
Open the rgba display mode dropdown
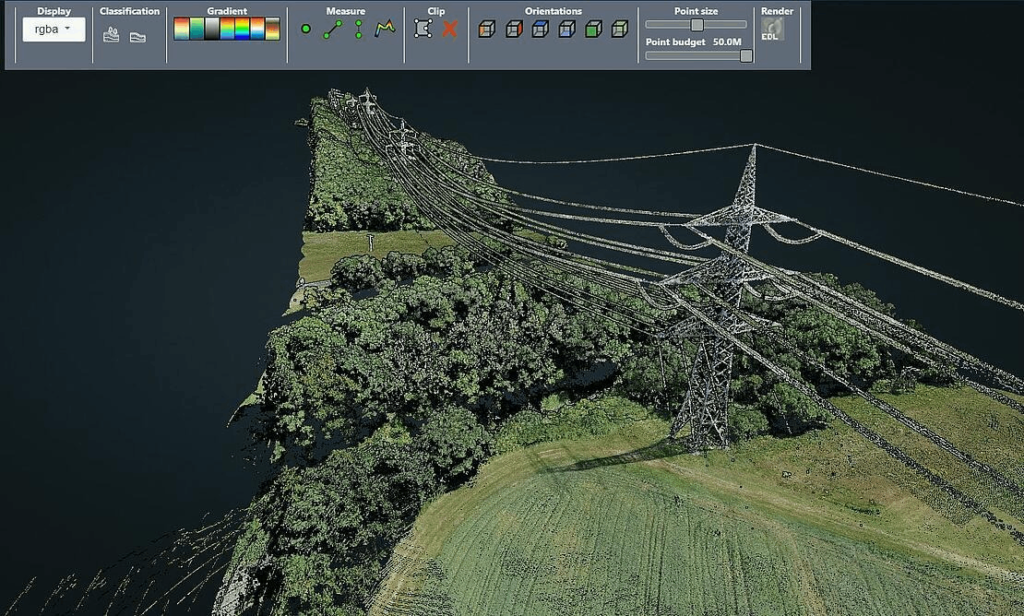pos(54,29)
